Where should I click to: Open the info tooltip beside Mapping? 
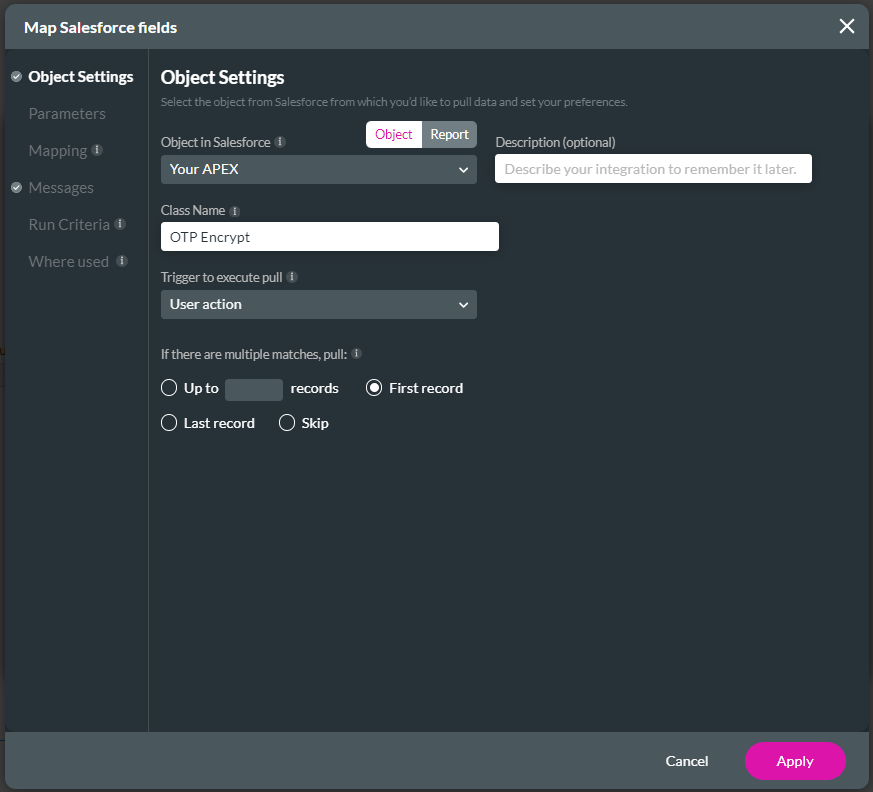pos(96,150)
